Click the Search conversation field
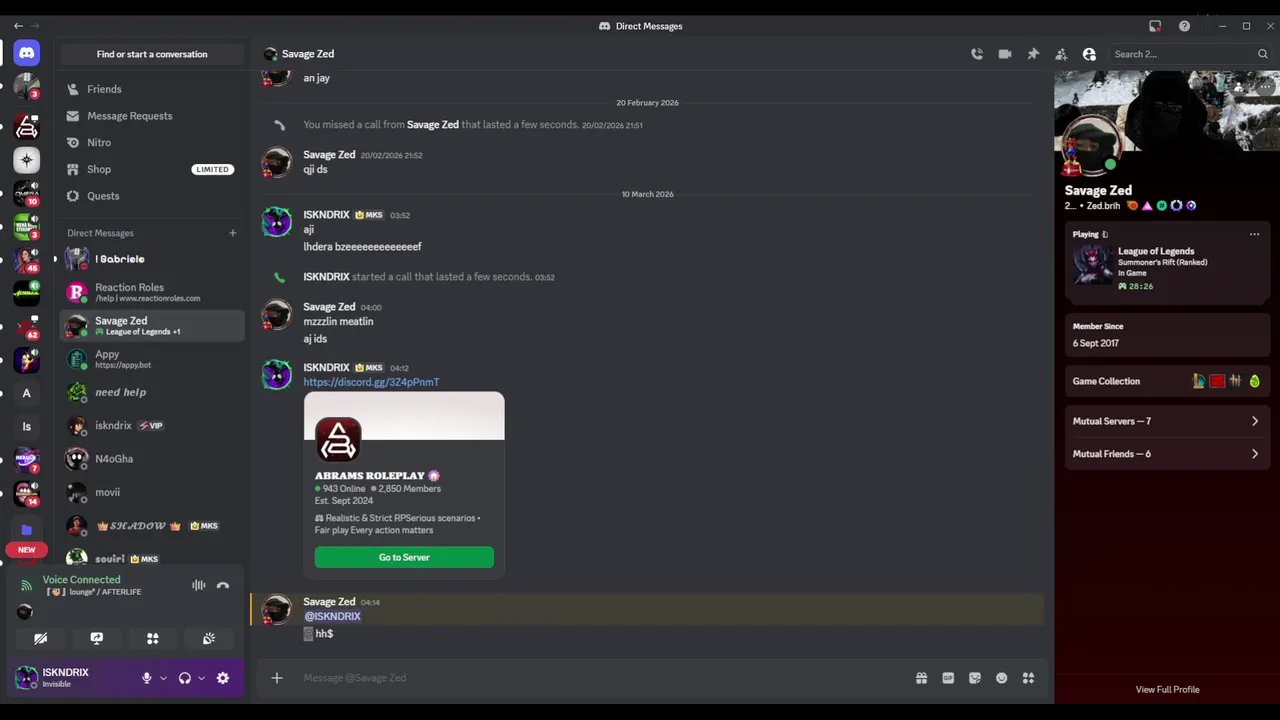1280x720 pixels. 1190,54
